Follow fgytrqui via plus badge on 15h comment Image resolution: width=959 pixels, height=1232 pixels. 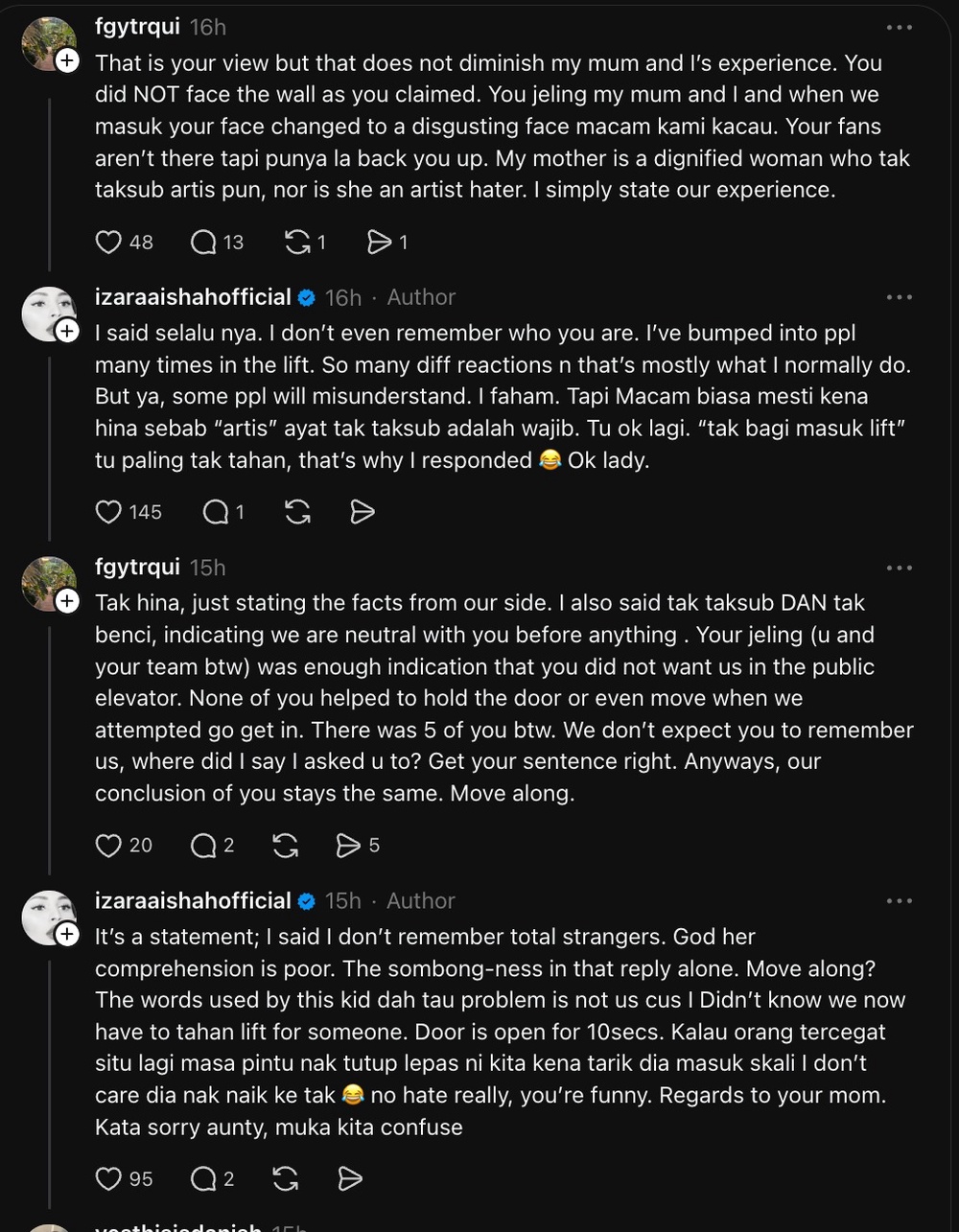tap(67, 601)
